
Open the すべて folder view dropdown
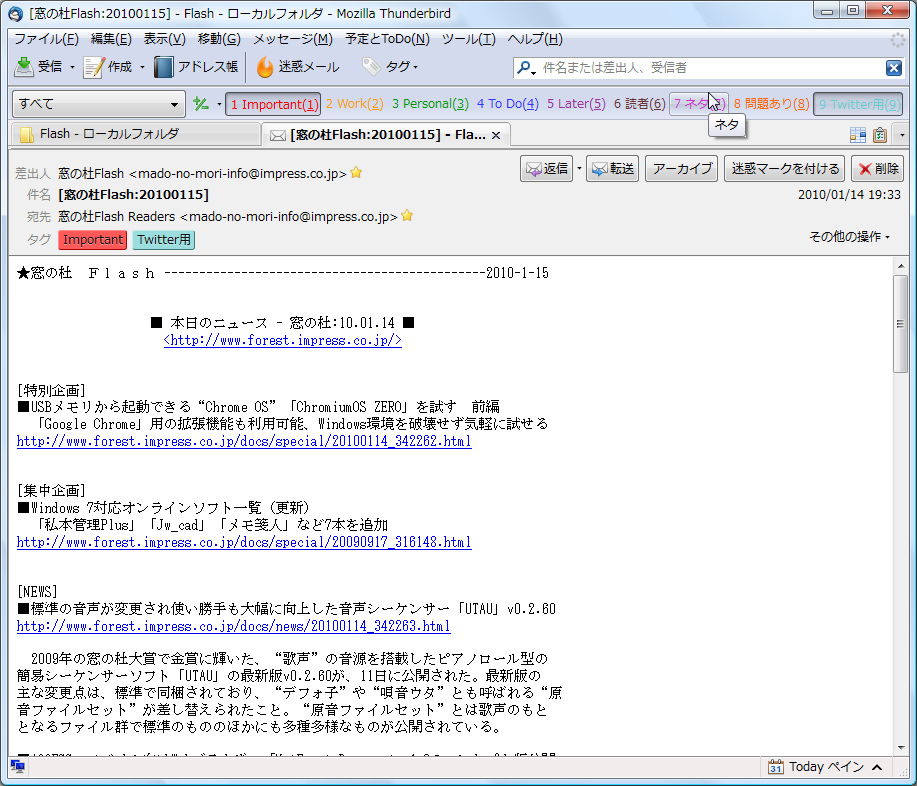(98, 103)
